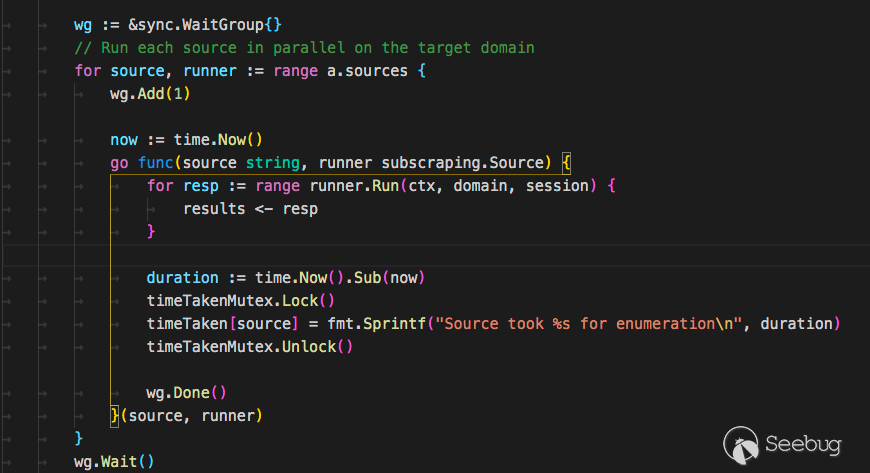Click the timeTakenMutex.Lock() line
This screenshot has width=870, height=473.
click(x=240, y=301)
